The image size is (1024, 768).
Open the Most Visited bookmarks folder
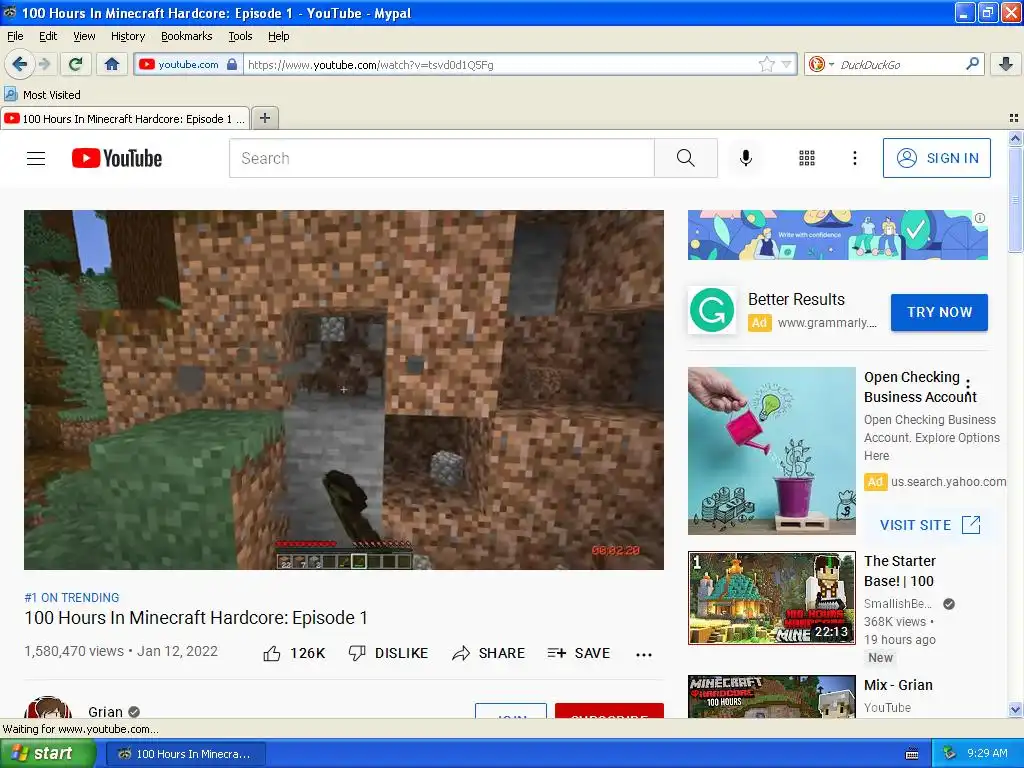[43, 95]
